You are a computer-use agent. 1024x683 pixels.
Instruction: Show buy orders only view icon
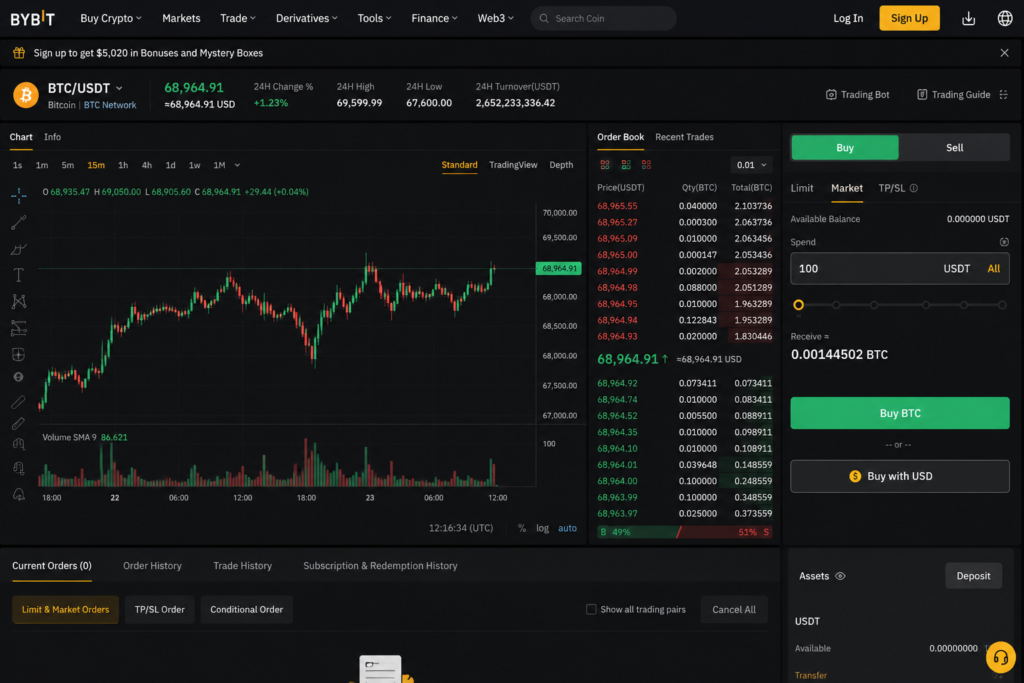click(x=626, y=165)
